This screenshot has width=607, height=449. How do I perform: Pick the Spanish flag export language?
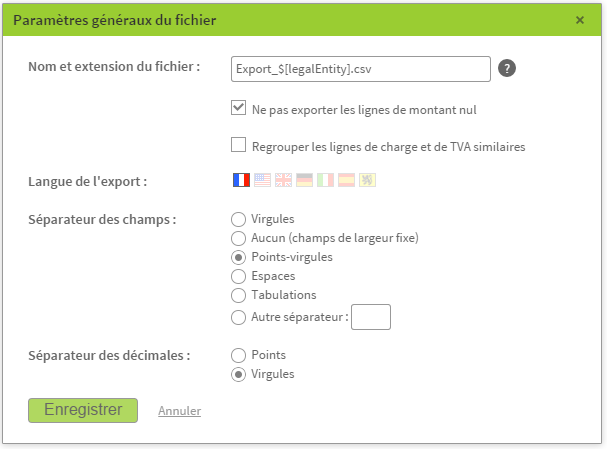(x=346, y=180)
